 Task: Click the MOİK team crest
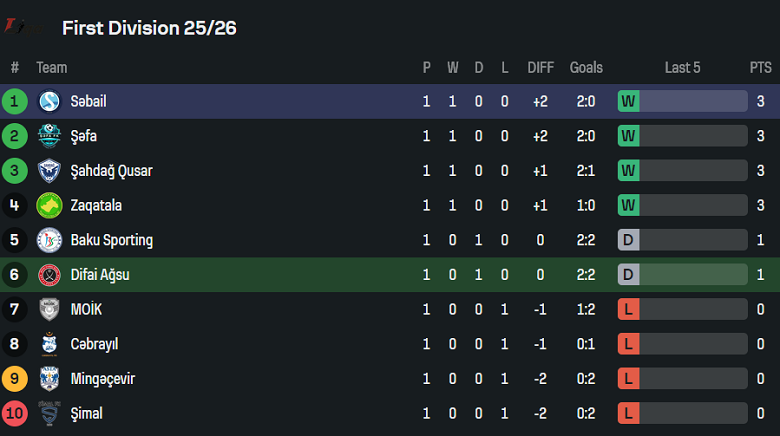click(x=49, y=309)
